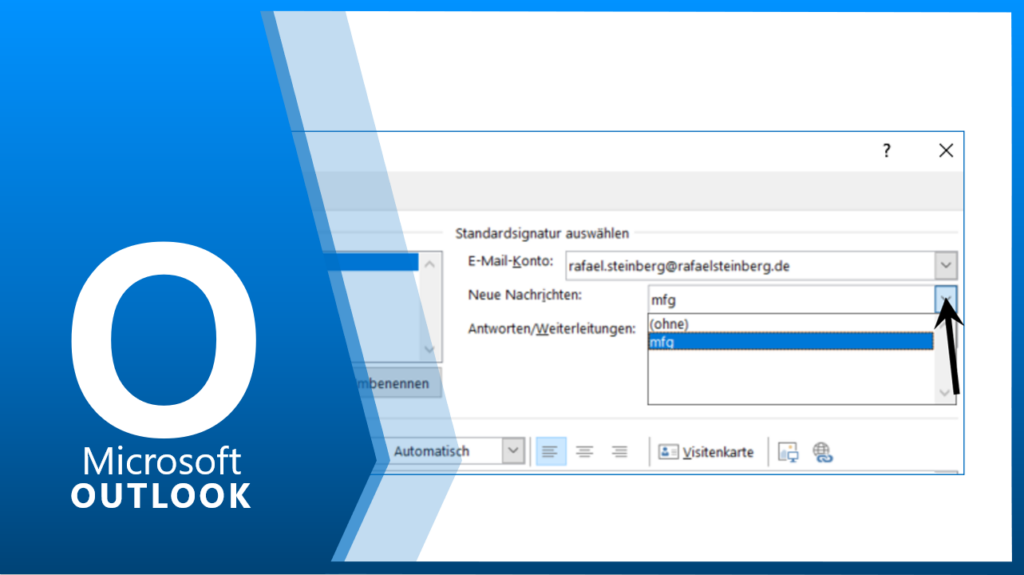The image size is (1024, 575).
Task: Click the E-Mail-Konto field with rafael.steinberg address
Action: [750, 266]
